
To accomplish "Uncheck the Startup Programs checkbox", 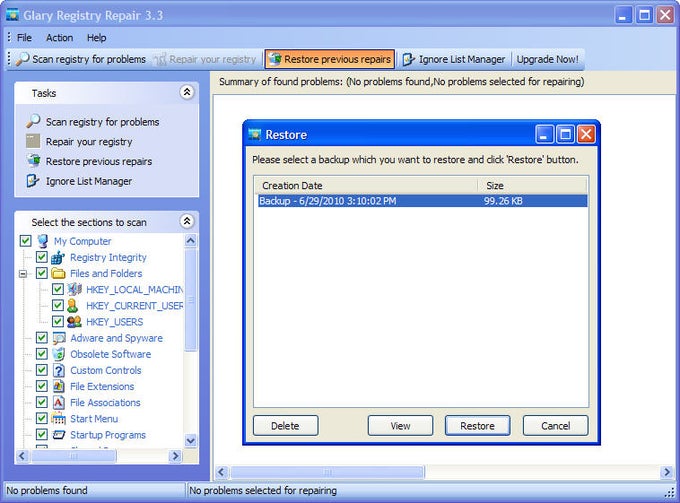I will pyautogui.click(x=42, y=434).
